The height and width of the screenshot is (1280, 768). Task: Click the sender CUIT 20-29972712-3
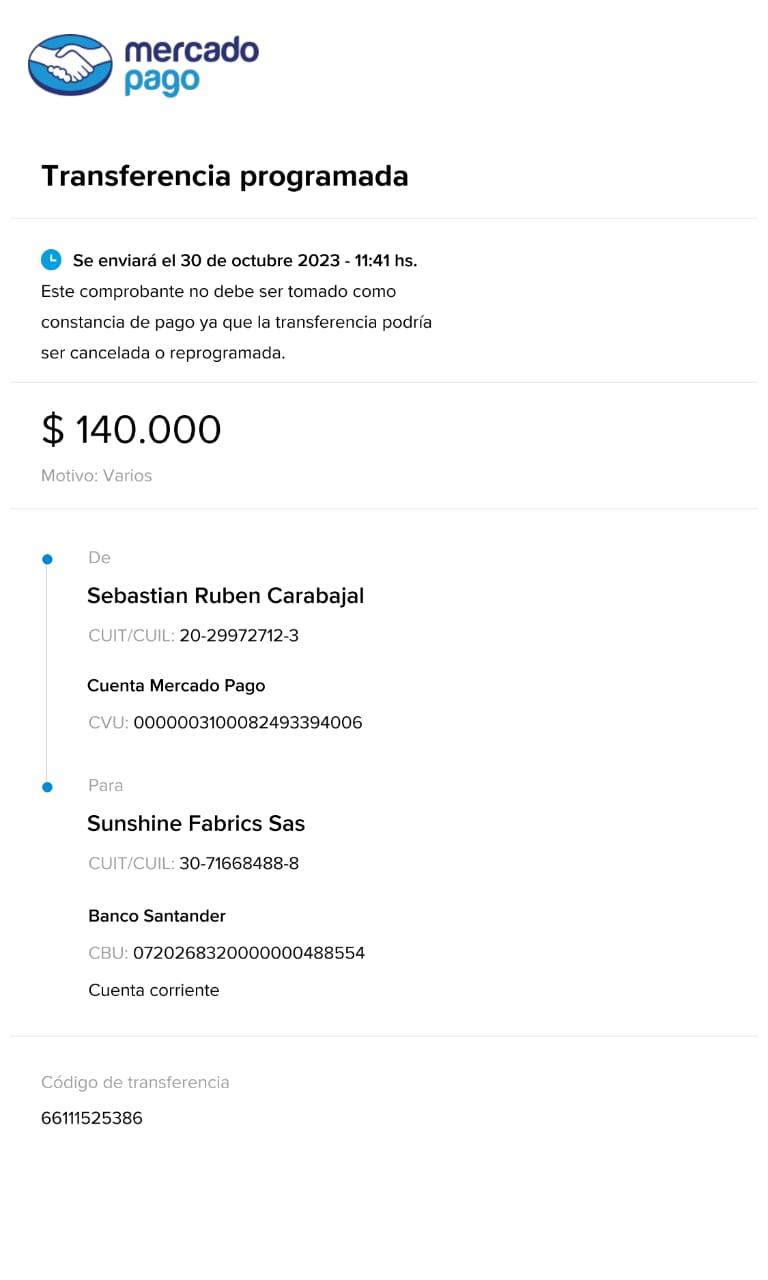[x=238, y=636]
